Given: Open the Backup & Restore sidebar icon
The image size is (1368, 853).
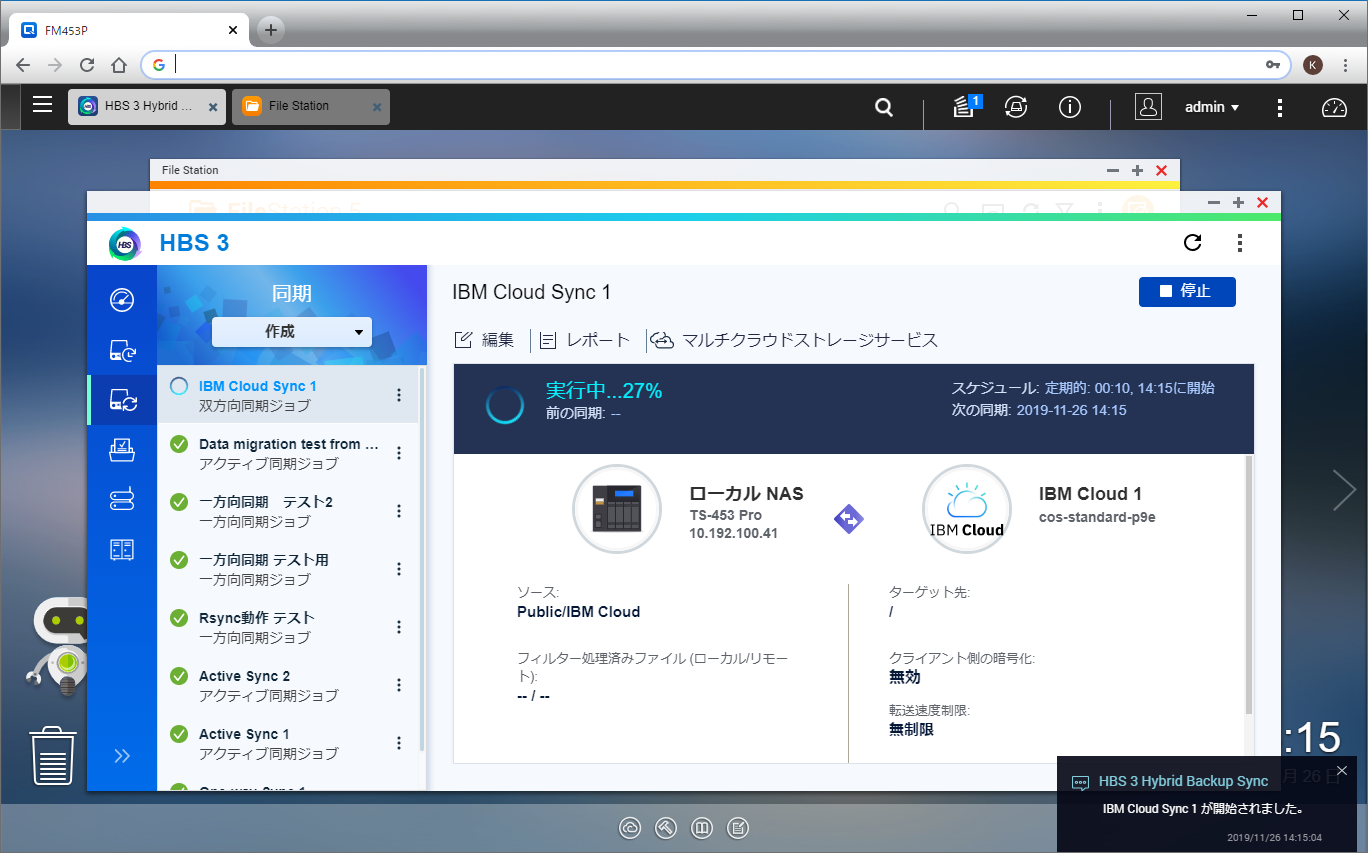Looking at the screenshot, I should click(x=121, y=350).
